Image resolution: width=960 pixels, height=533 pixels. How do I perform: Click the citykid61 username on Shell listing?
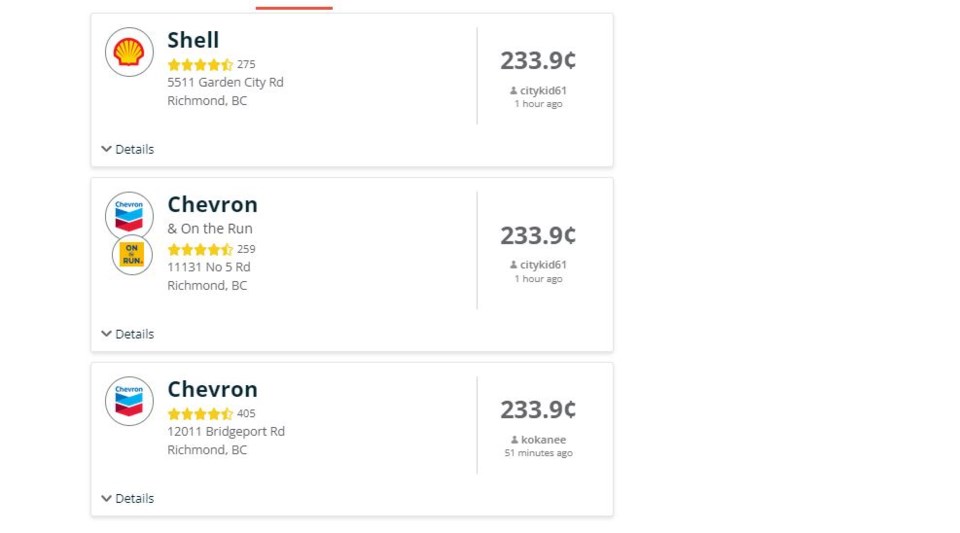coord(543,91)
